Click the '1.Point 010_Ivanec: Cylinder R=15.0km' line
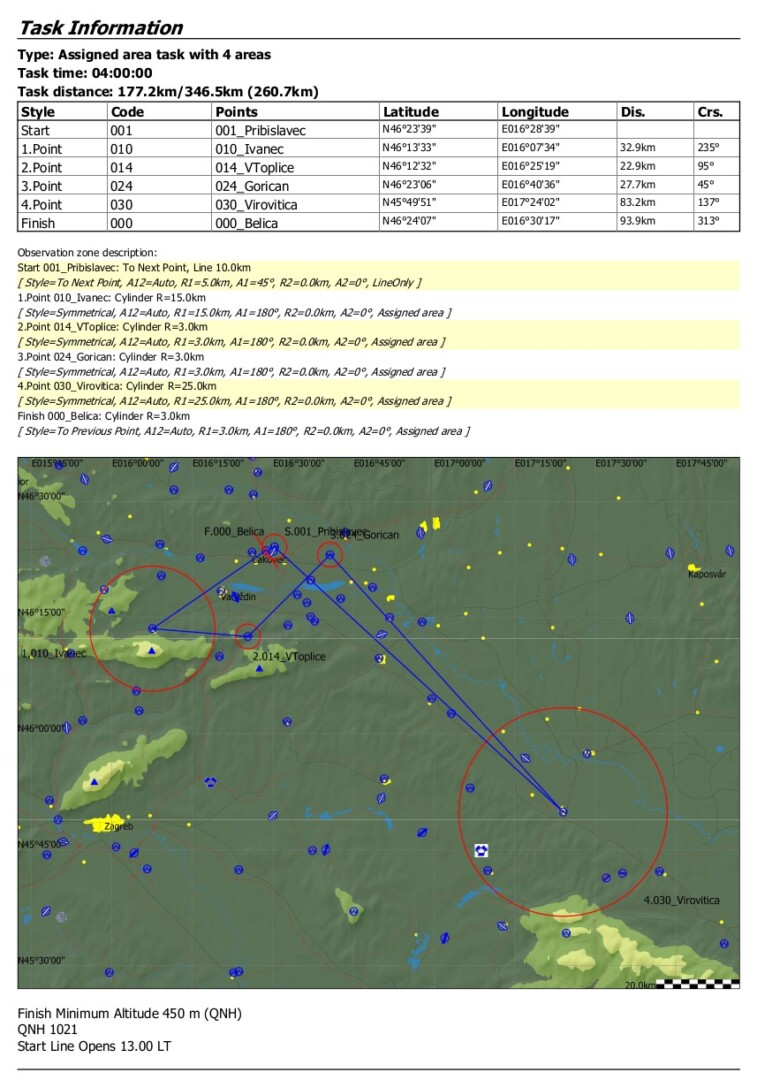Image resolution: width=757 pixels, height=1080 pixels. [x=112, y=298]
